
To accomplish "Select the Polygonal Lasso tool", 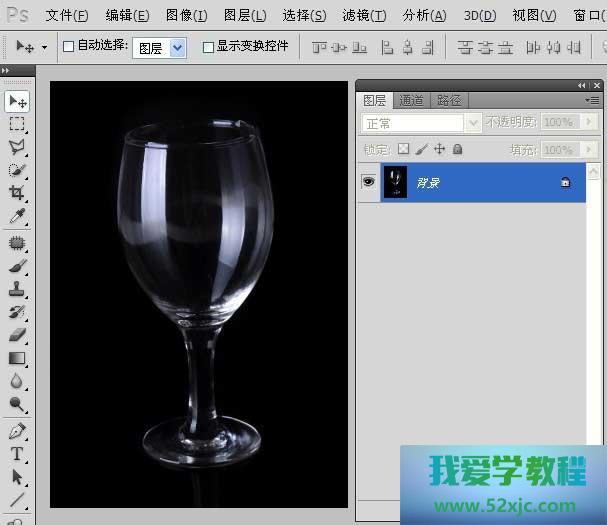I will tap(17, 147).
